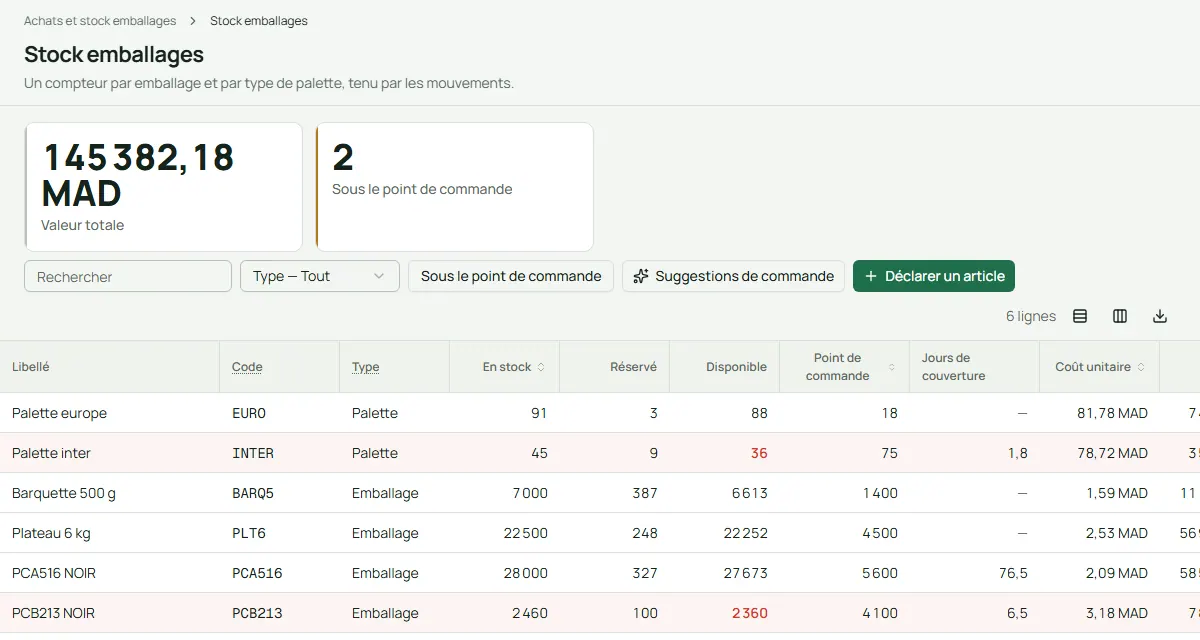Click the EURO code cell
Screen dimensions: 1200x640
249,413
